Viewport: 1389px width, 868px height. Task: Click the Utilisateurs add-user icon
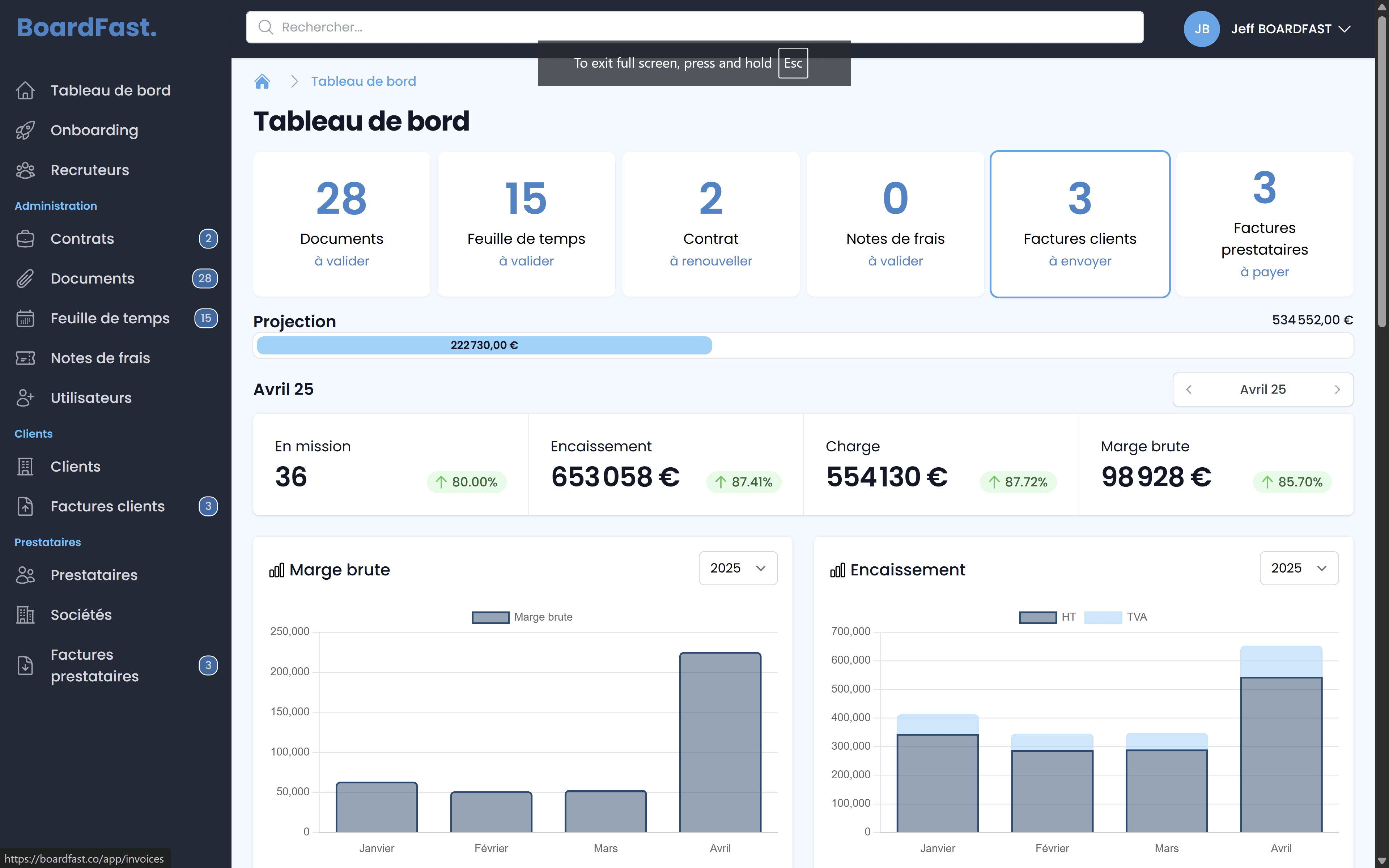coord(25,398)
